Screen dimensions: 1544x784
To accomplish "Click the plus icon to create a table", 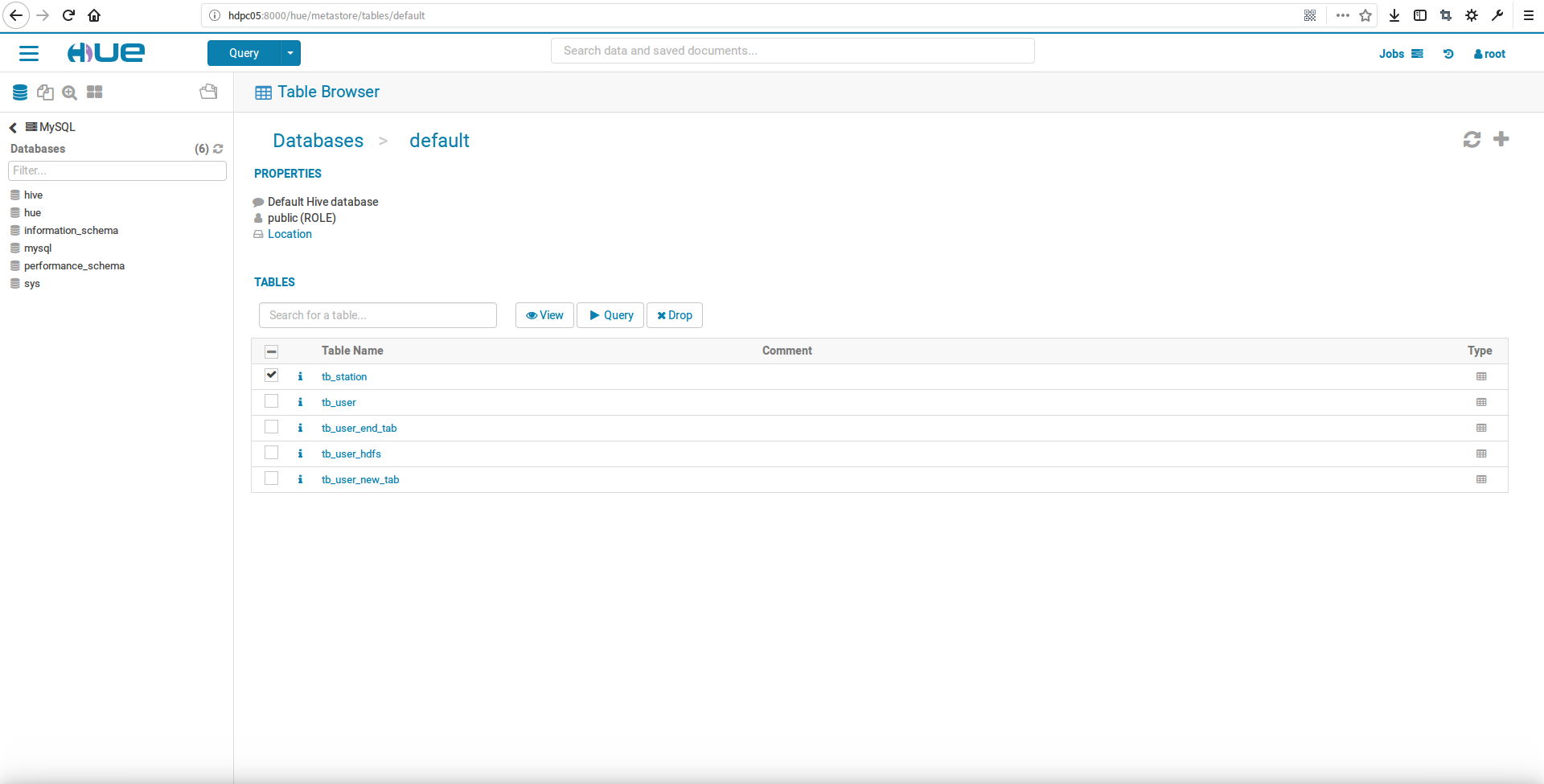I will [x=1501, y=139].
